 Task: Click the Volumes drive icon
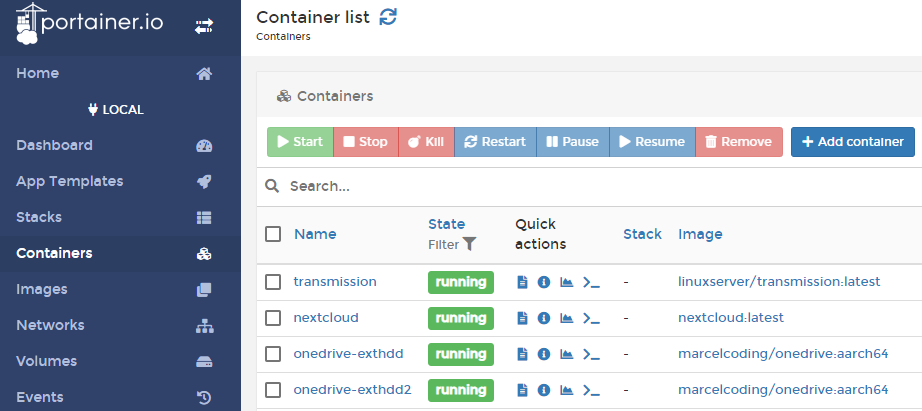pyautogui.click(x=204, y=362)
